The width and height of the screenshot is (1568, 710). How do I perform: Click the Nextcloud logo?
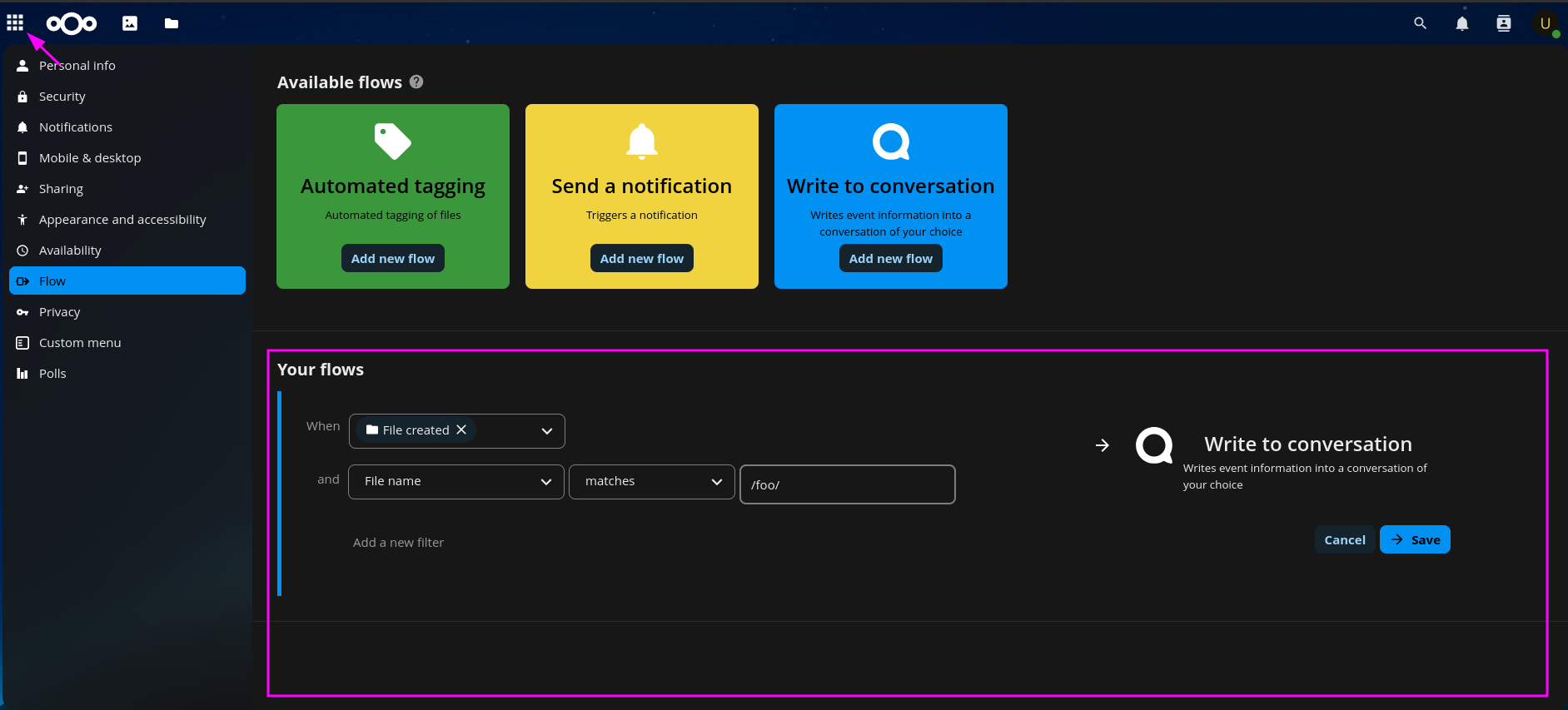[72, 24]
